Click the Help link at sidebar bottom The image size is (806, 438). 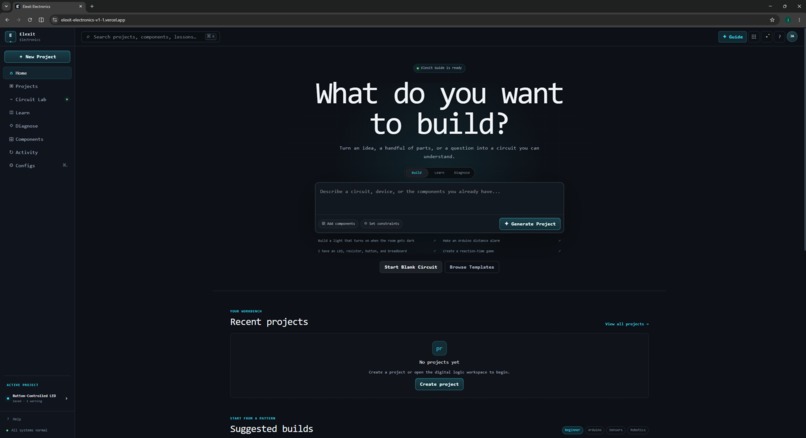14,419
